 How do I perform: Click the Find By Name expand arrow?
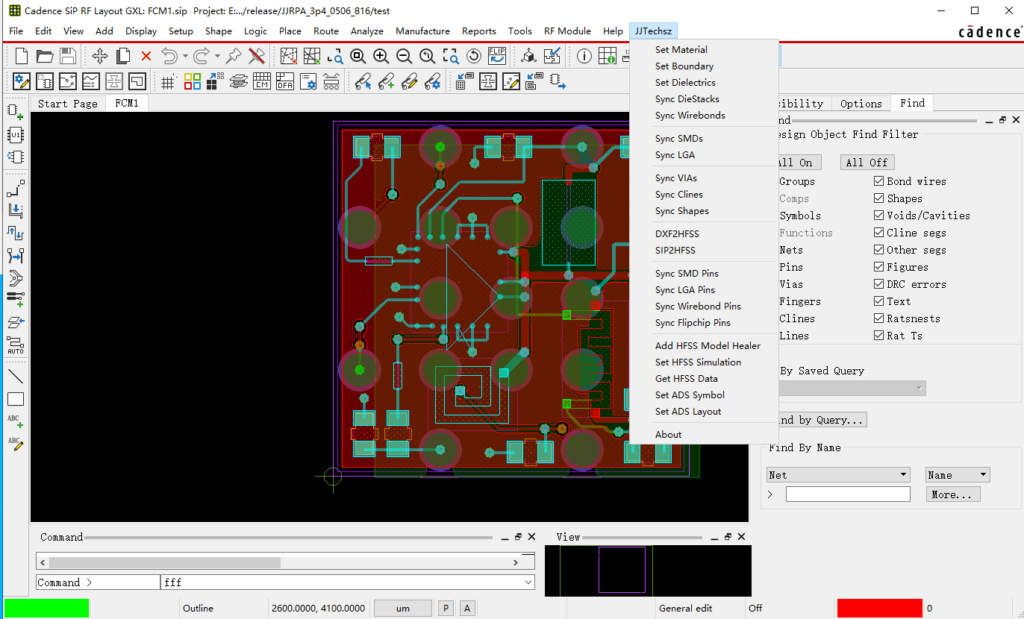click(x=771, y=494)
